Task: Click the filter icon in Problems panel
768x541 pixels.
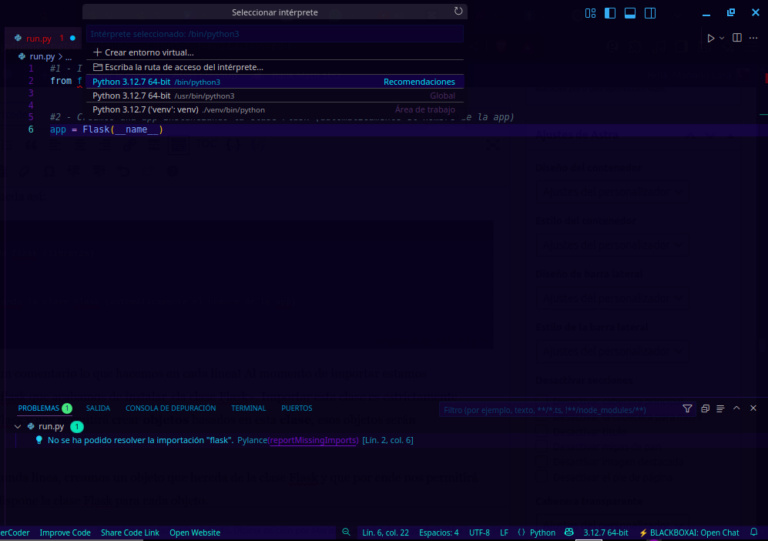Action: (687, 409)
